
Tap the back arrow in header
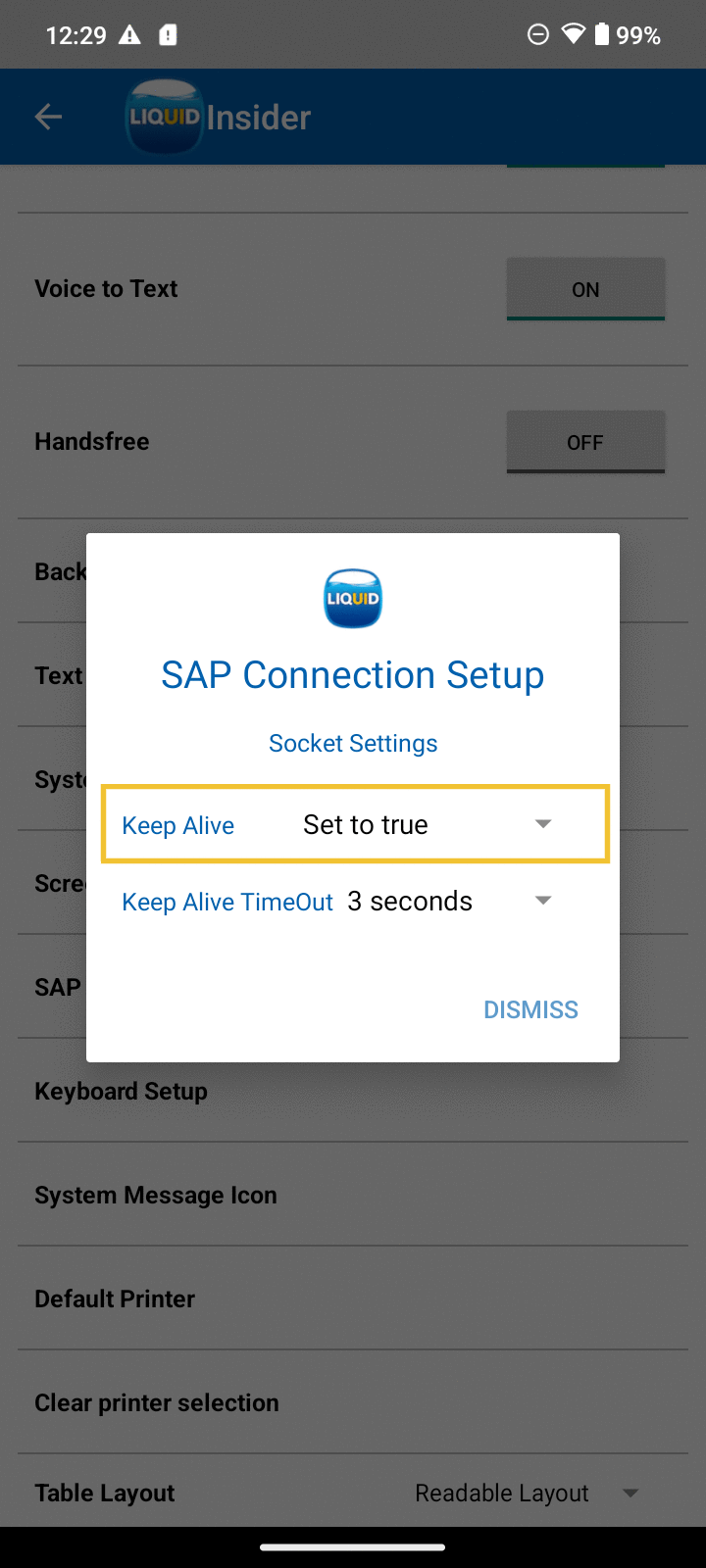click(48, 118)
